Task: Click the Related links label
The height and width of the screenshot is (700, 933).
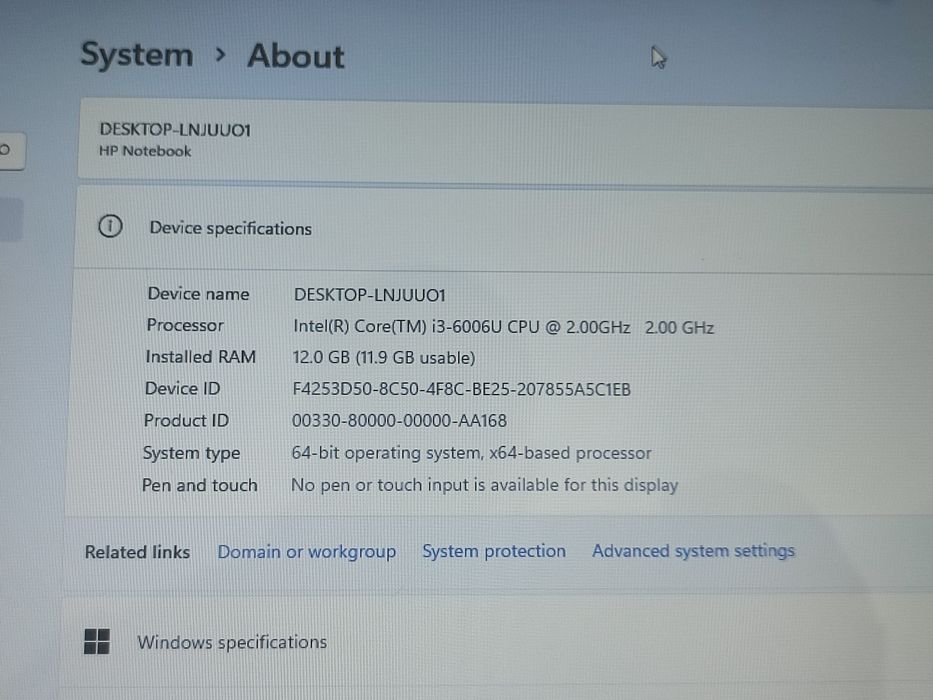Action: click(137, 552)
